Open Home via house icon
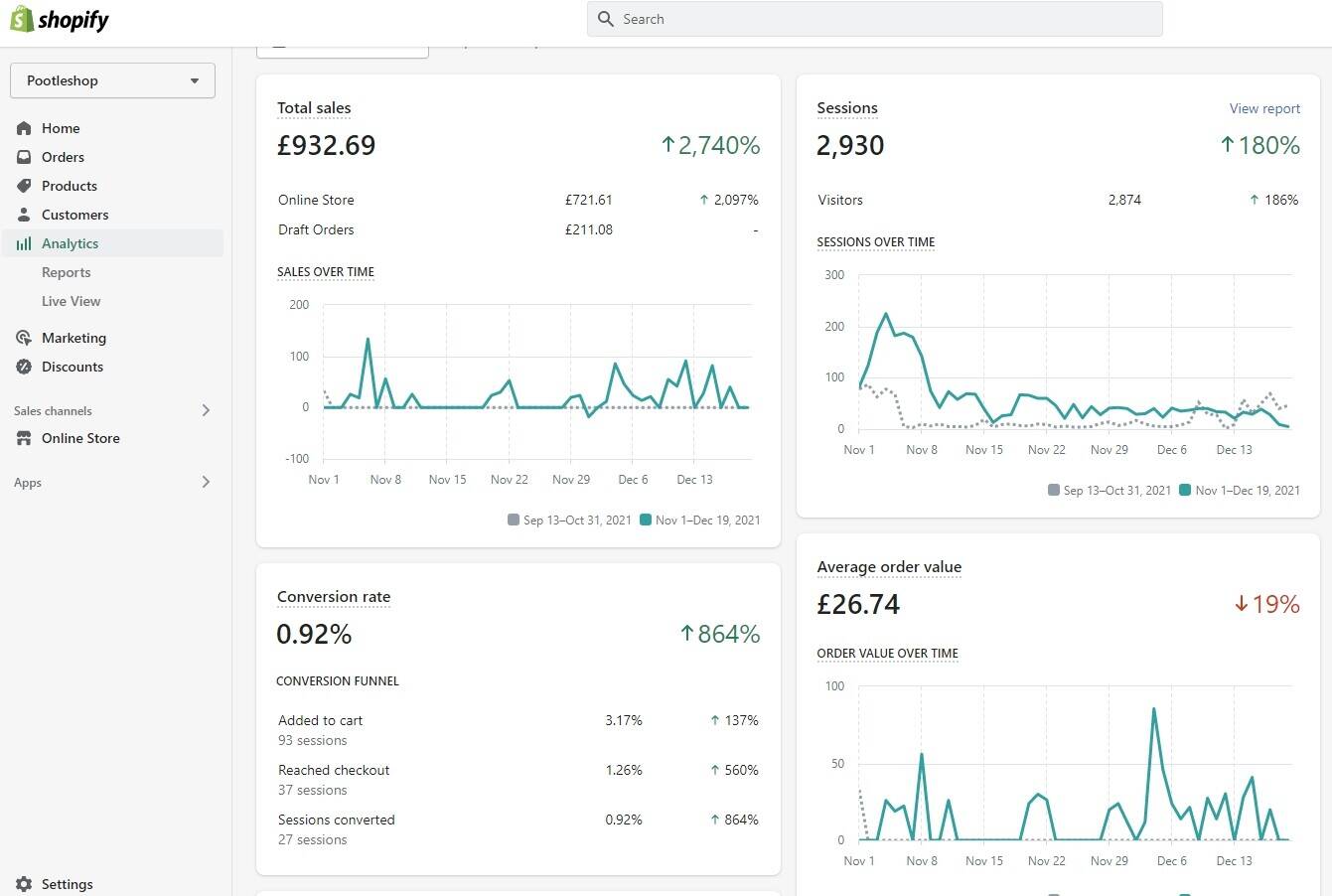This screenshot has height=896, width=1332. [x=24, y=128]
